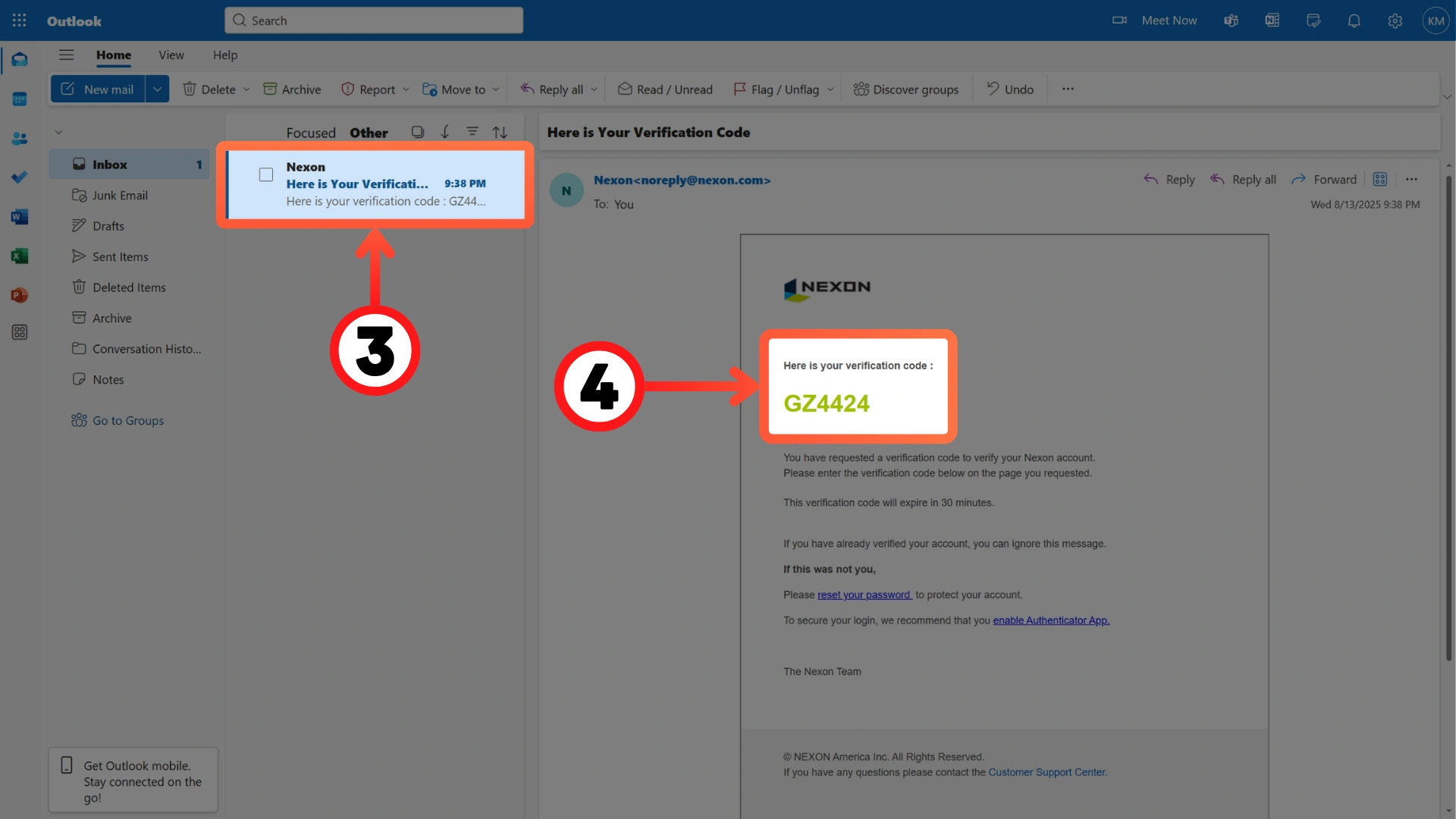Viewport: 1456px width, 819px height.
Task: Toggle select-all messages icon
Action: coord(418,132)
